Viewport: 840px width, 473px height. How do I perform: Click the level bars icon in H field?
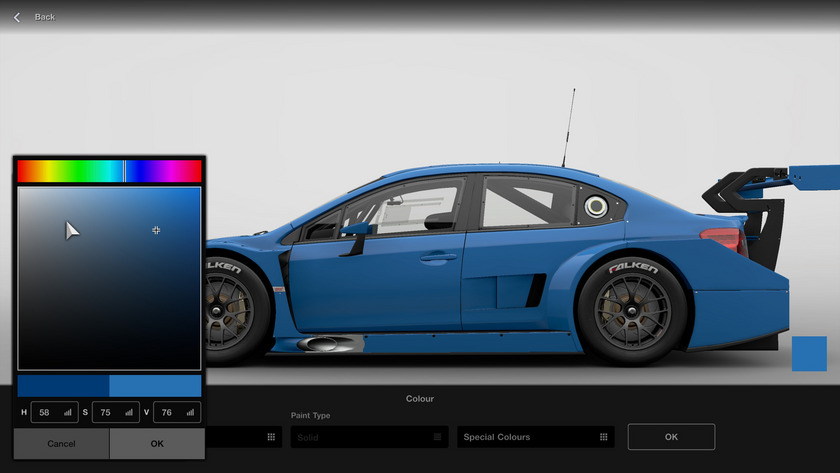(68, 412)
